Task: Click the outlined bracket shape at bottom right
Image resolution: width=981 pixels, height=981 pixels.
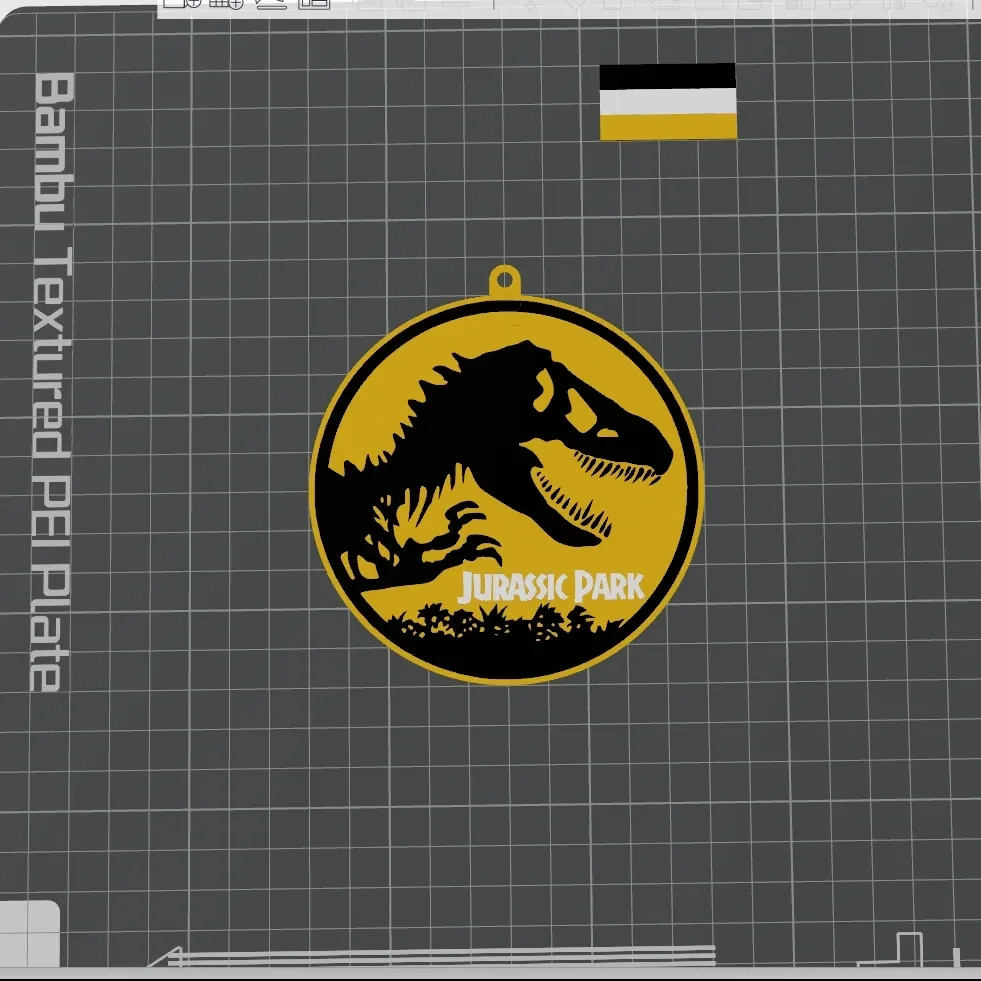Action: point(908,950)
